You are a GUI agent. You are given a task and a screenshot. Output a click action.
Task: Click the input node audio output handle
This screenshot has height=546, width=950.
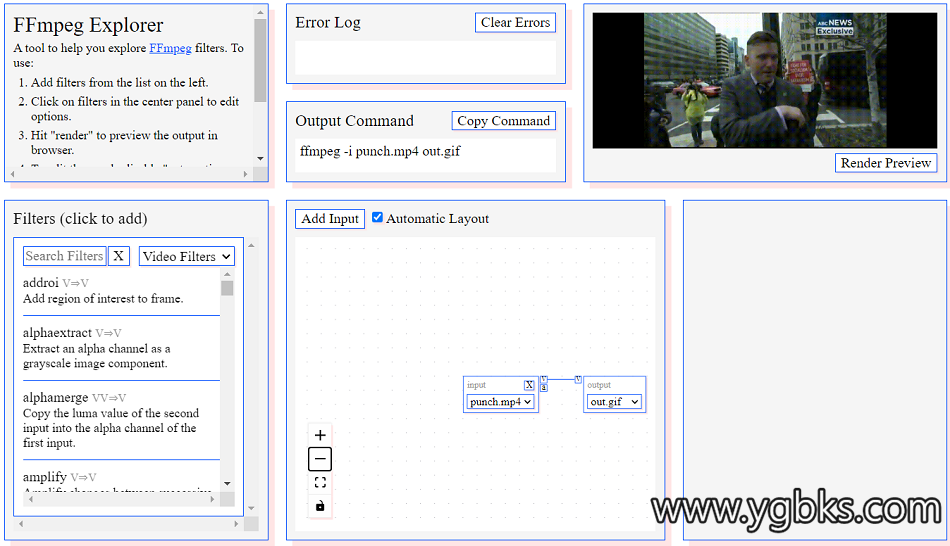coord(544,387)
